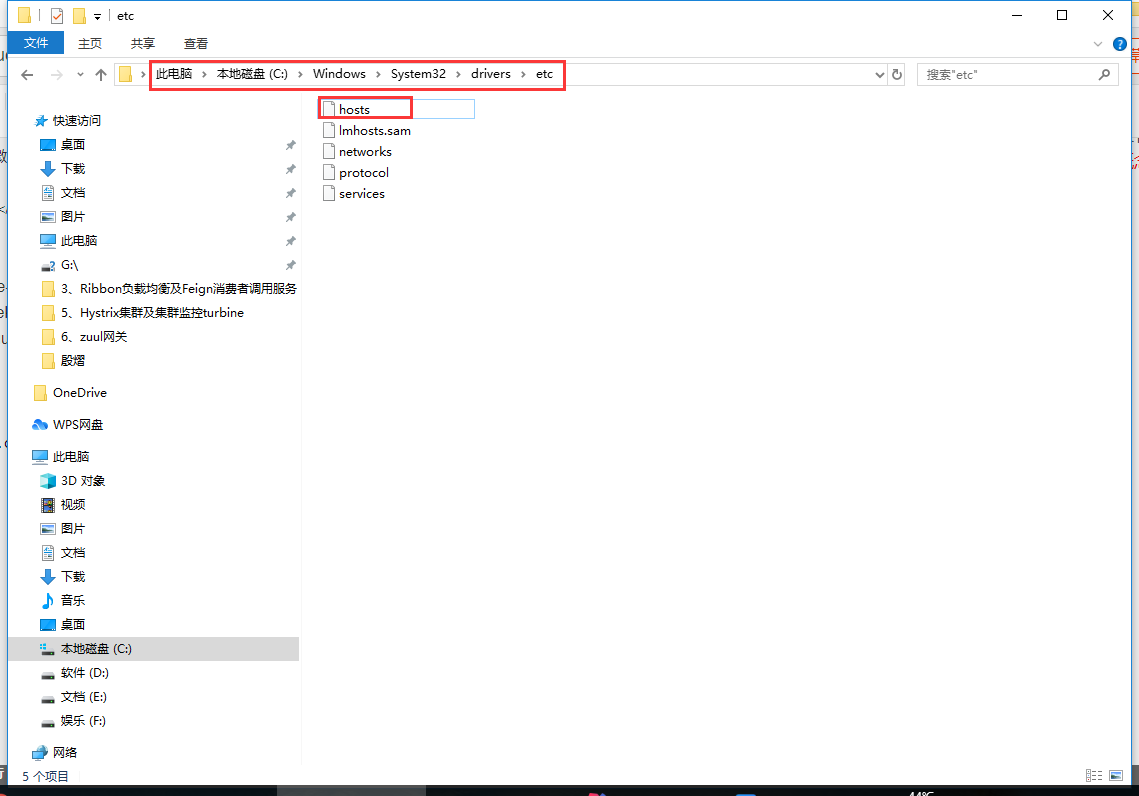The height and width of the screenshot is (796, 1139).
Task: Select the services file
Action: pos(362,194)
